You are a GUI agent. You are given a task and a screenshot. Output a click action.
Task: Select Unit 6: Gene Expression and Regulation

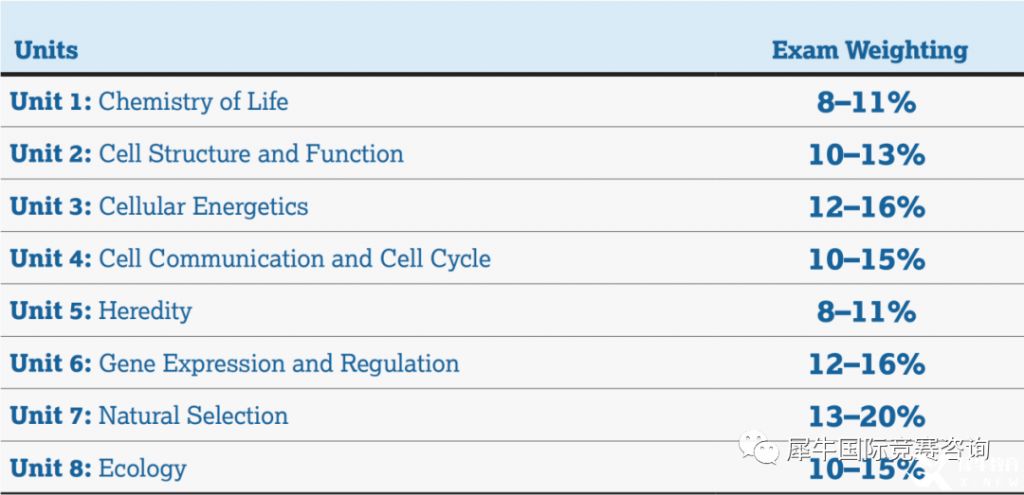point(234,363)
